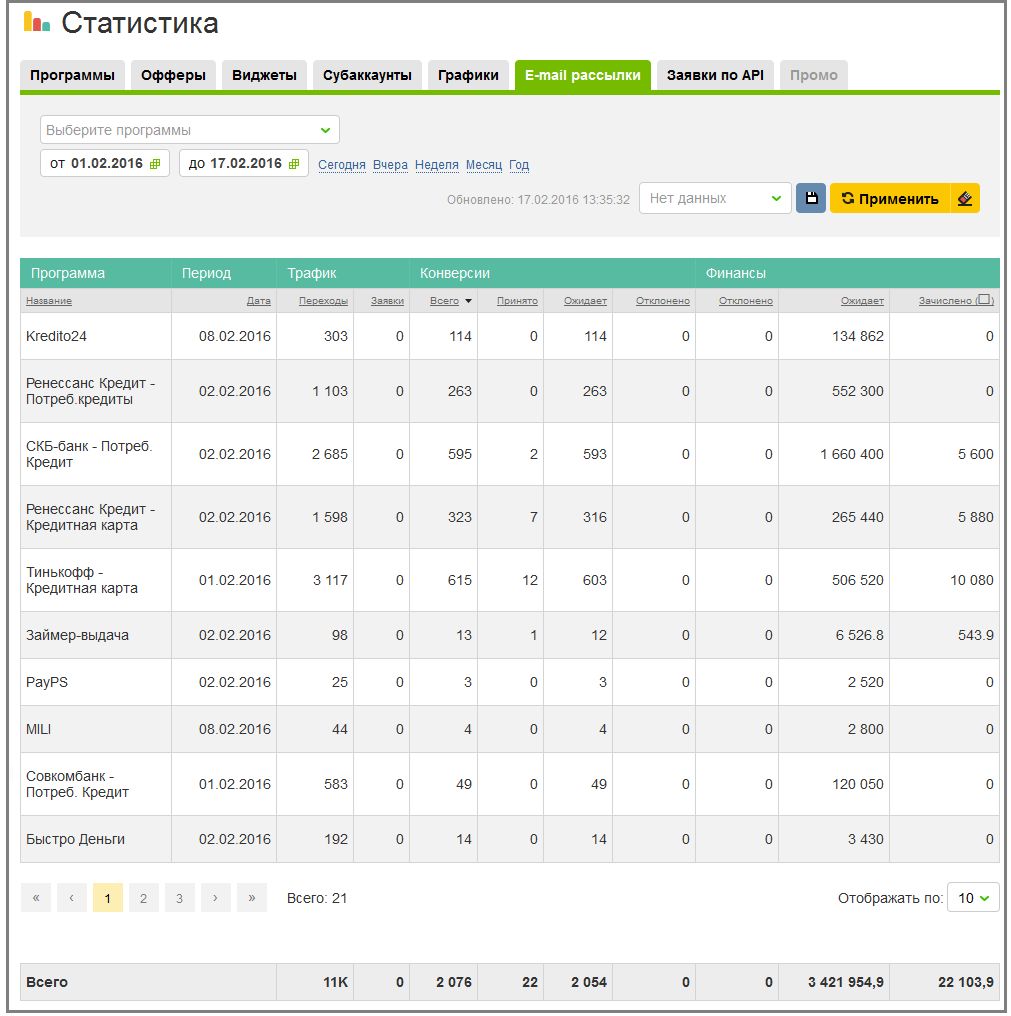The image size is (1011, 1016).
Task: Sort by Принято column header
Action: [x=517, y=301]
